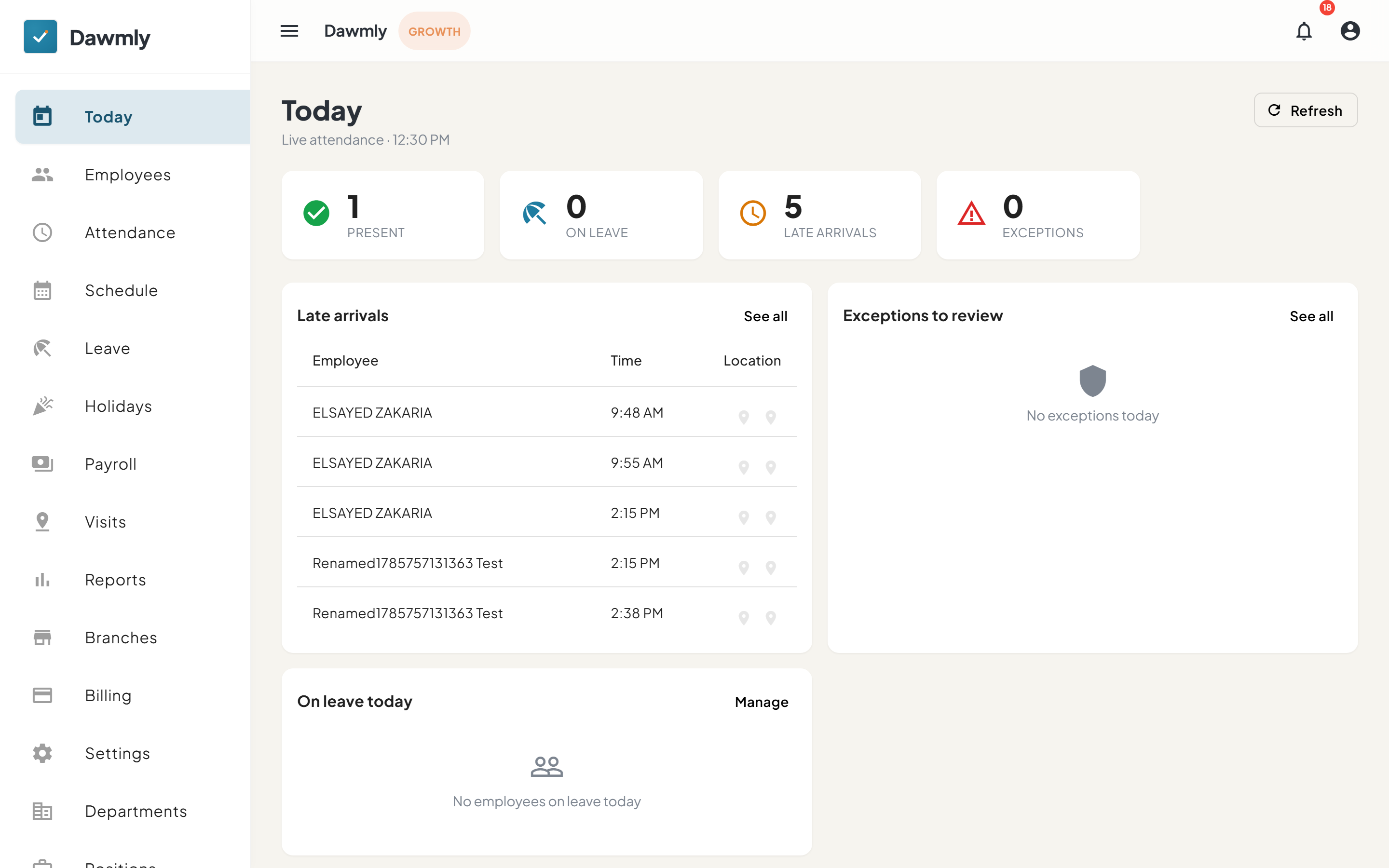The width and height of the screenshot is (1389, 868).
Task: Select ELSAYED ZAKARIA in the 9:48 AM row
Action: pyautogui.click(x=372, y=413)
